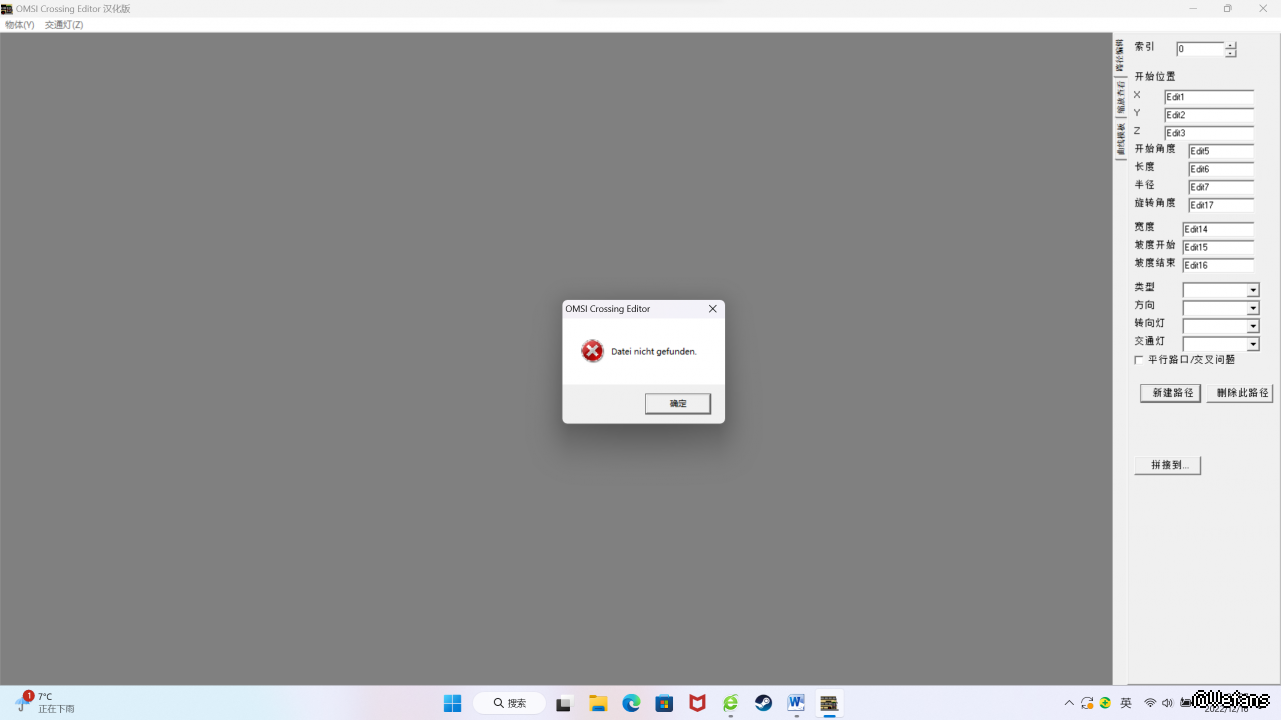Click the sync update tray icon
Image resolution: width=1281 pixels, height=720 pixels.
click(1087, 703)
